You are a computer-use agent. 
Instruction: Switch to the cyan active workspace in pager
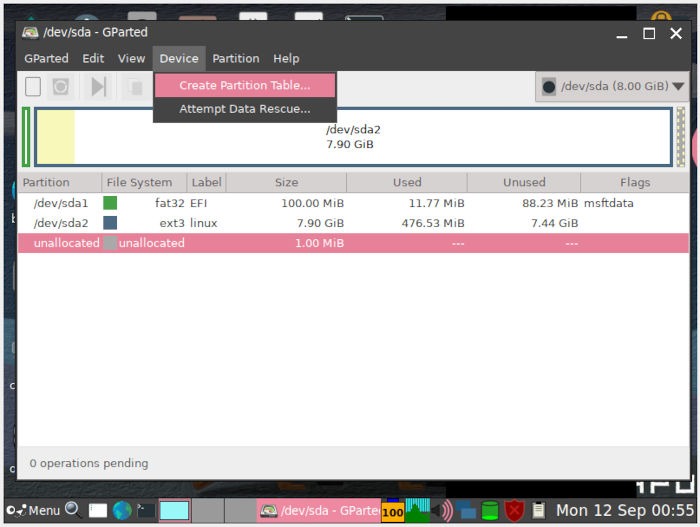pyautogui.click(x=175, y=510)
